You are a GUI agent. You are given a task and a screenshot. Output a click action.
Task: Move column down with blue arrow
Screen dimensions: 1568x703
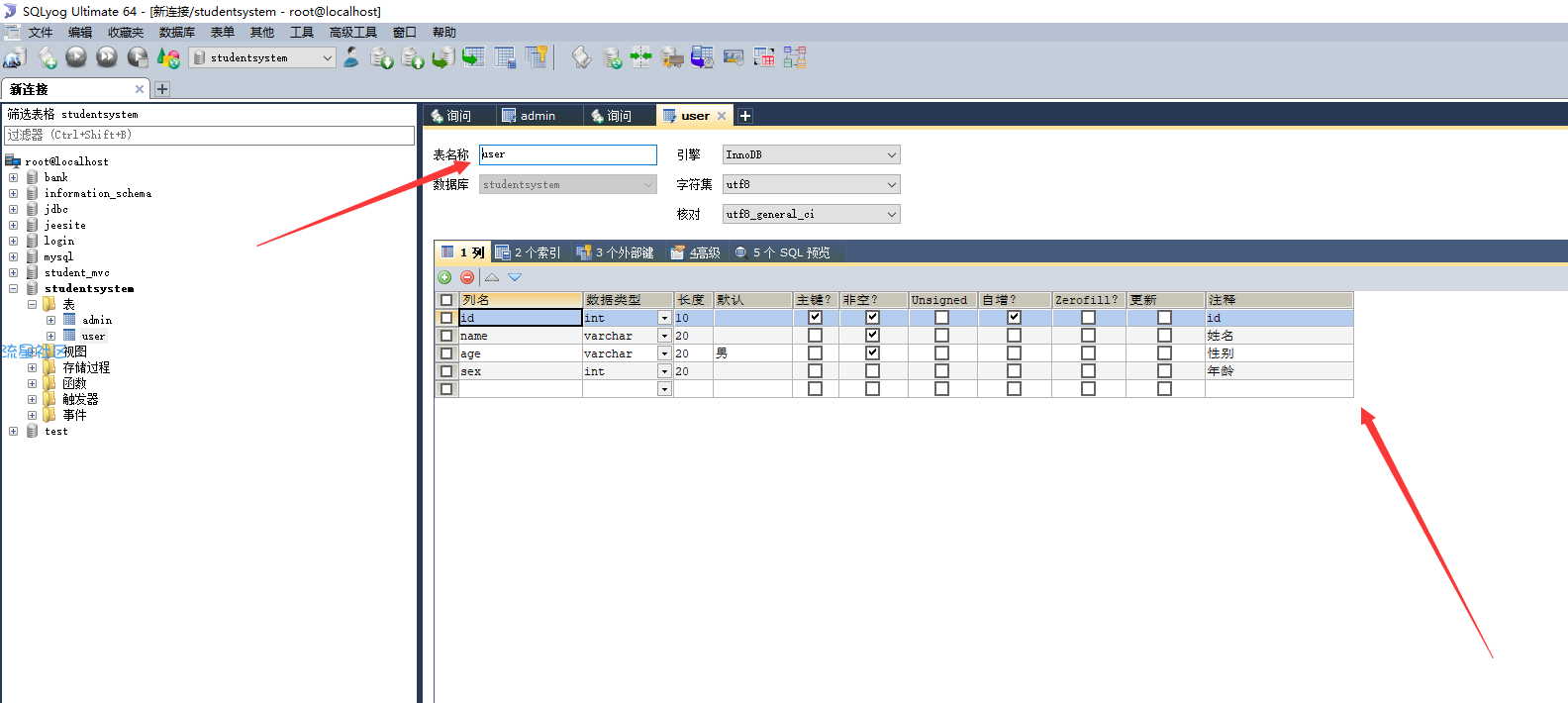coord(515,277)
